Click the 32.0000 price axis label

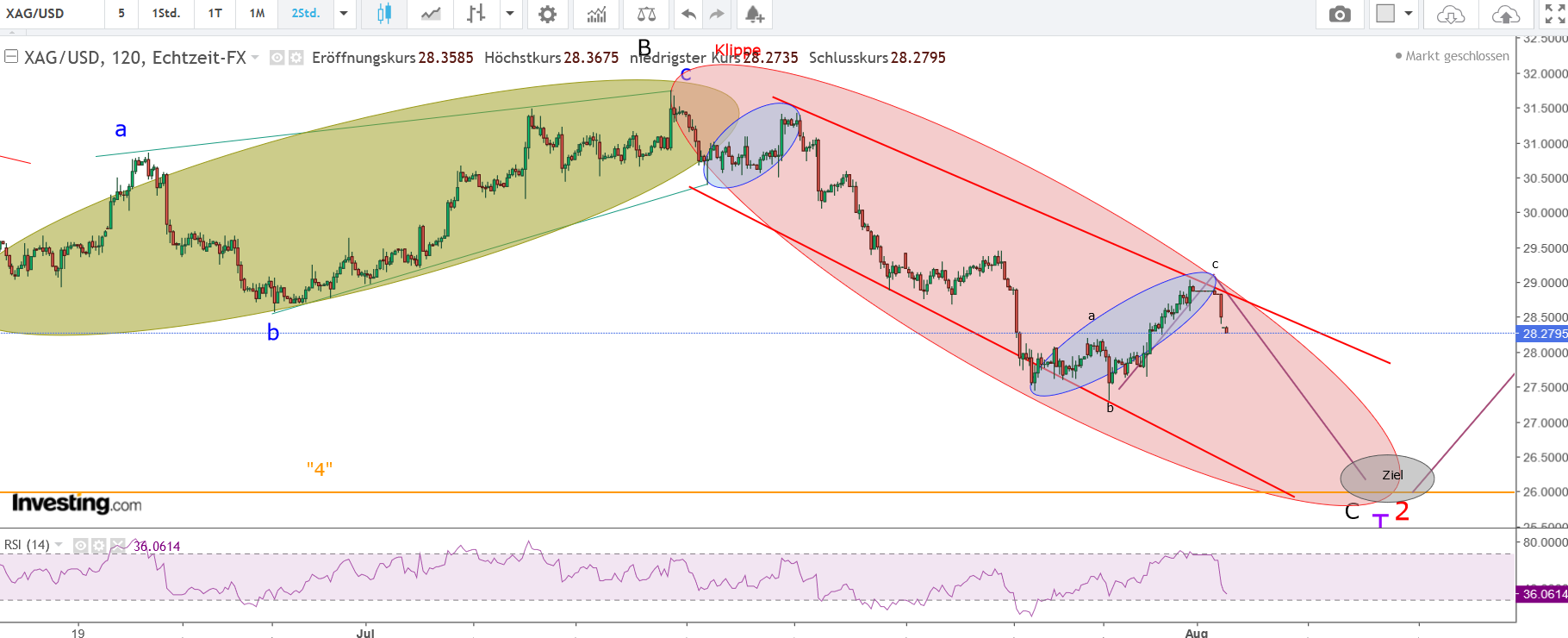click(1545, 74)
